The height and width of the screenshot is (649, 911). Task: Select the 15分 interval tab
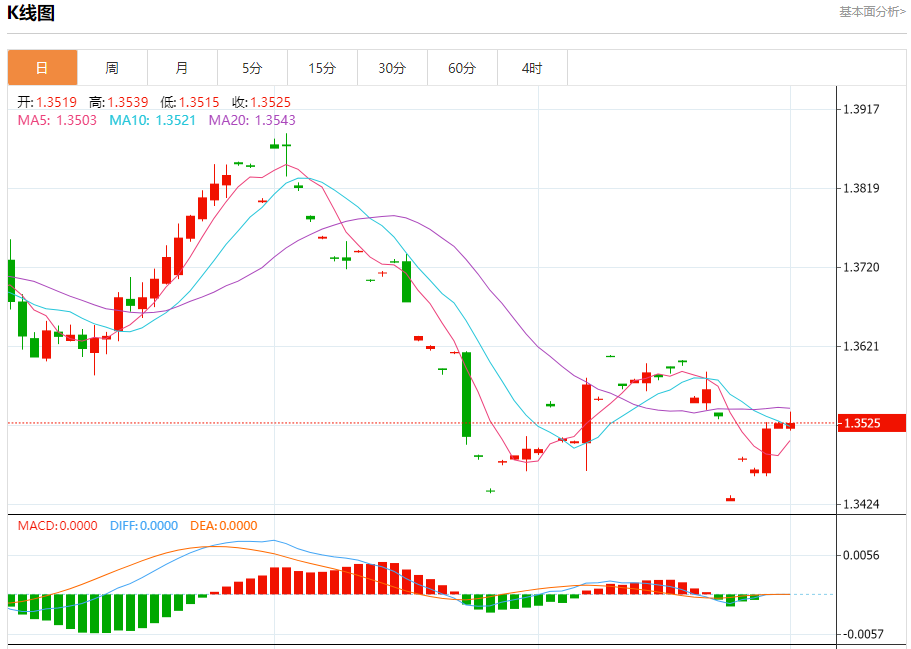[x=322, y=68]
